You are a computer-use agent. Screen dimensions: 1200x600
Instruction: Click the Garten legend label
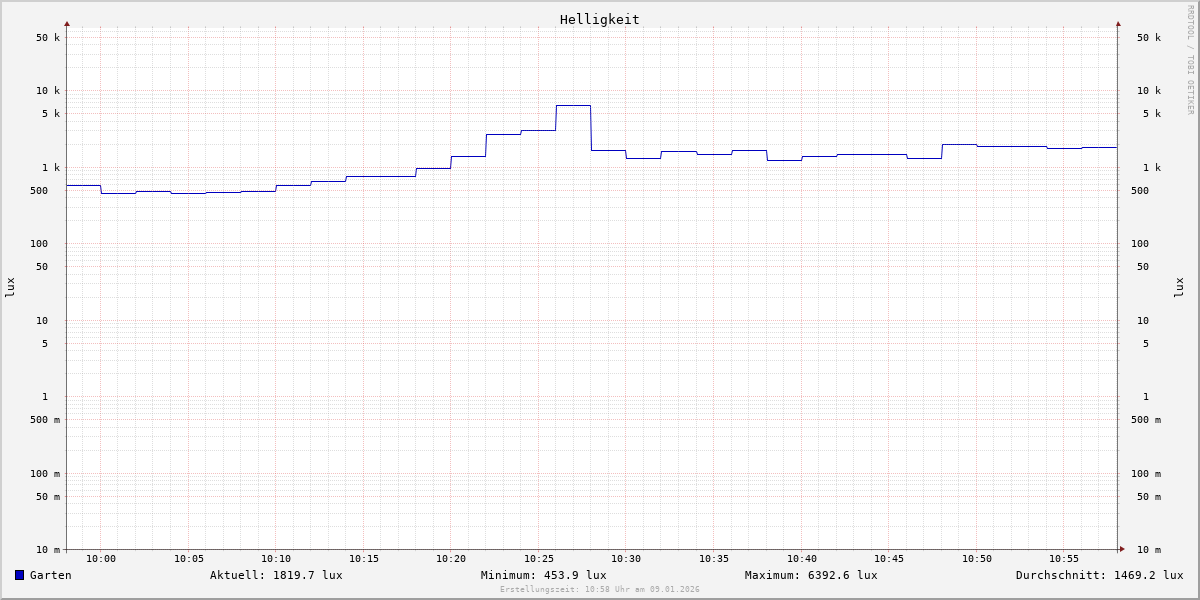pos(50,575)
